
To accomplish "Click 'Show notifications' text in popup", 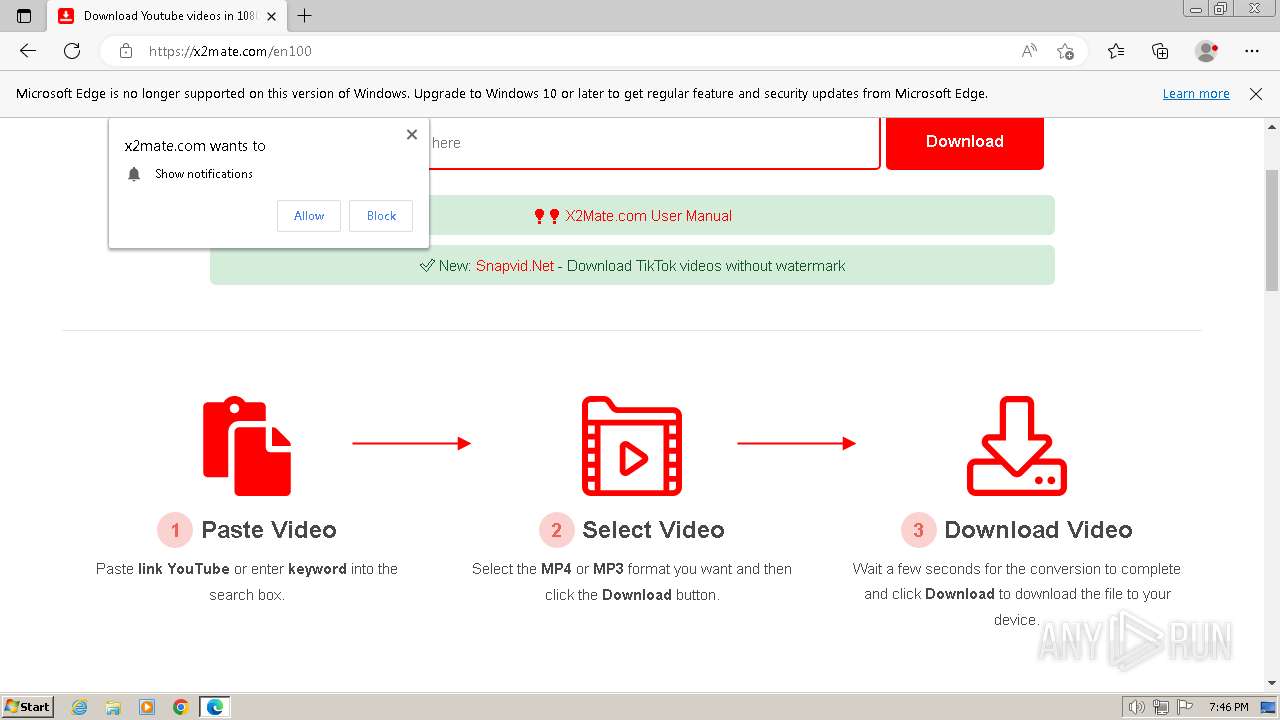I will pos(204,174).
